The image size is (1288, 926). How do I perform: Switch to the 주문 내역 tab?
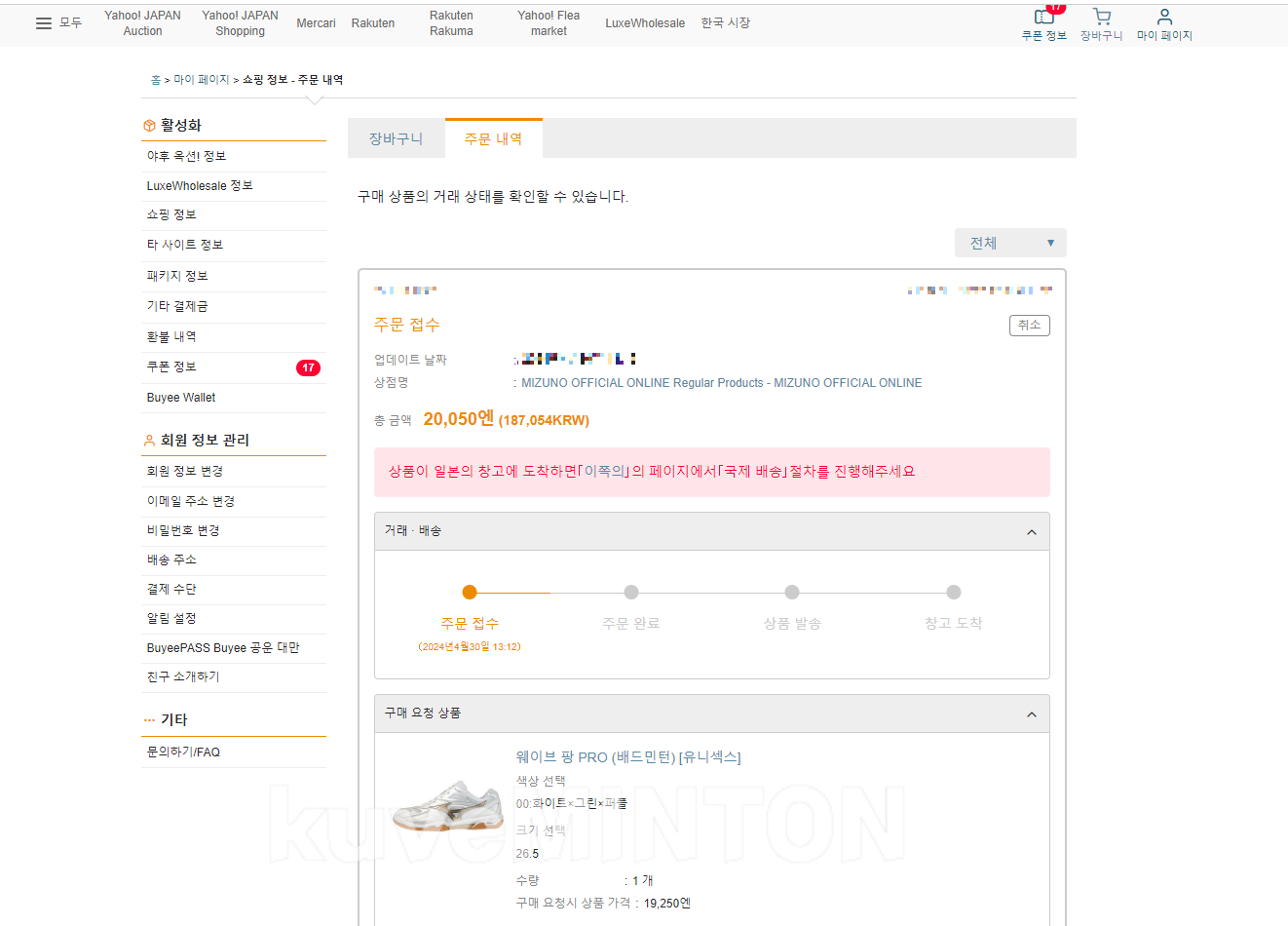pos(494,138)
